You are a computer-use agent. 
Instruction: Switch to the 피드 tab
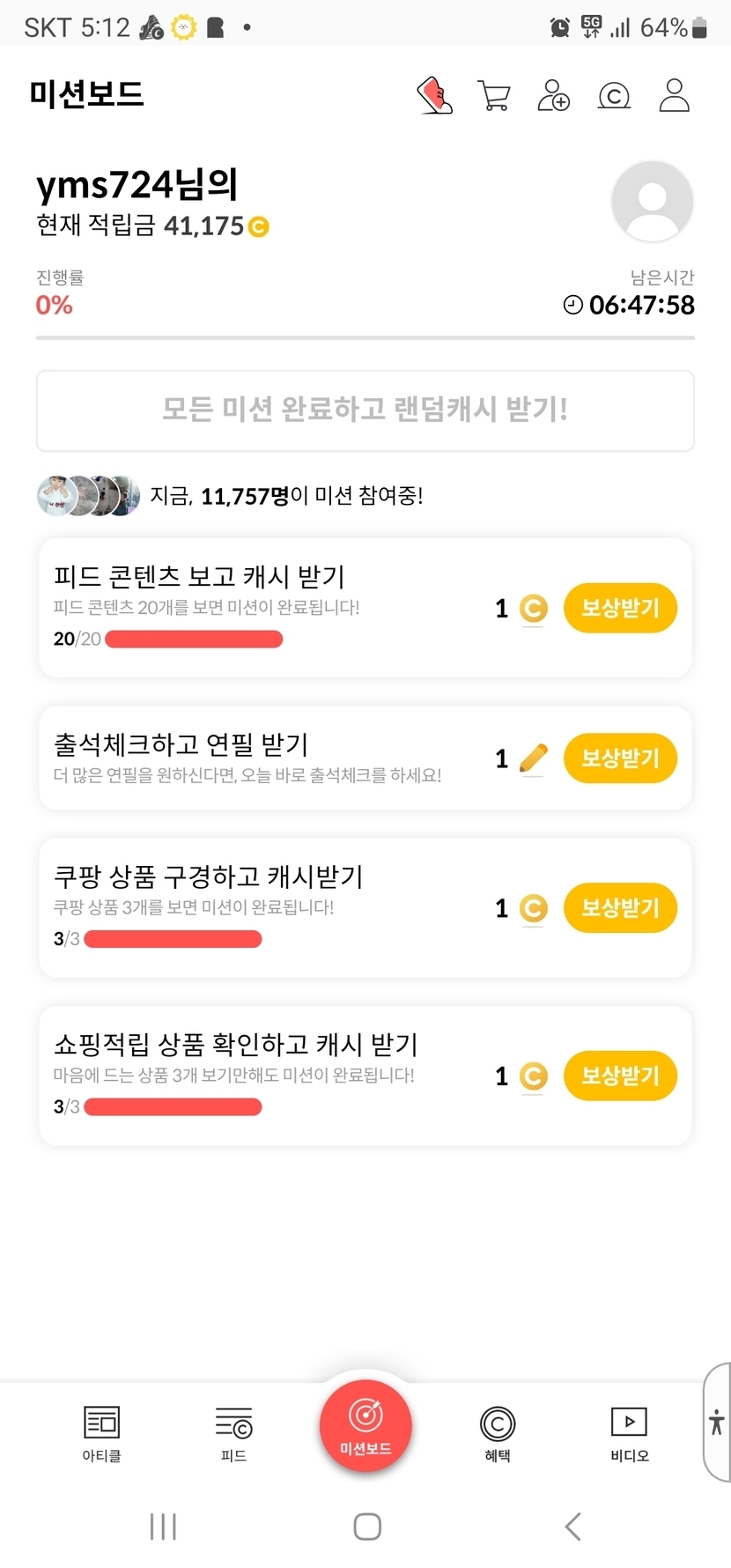coord(233,1433)
